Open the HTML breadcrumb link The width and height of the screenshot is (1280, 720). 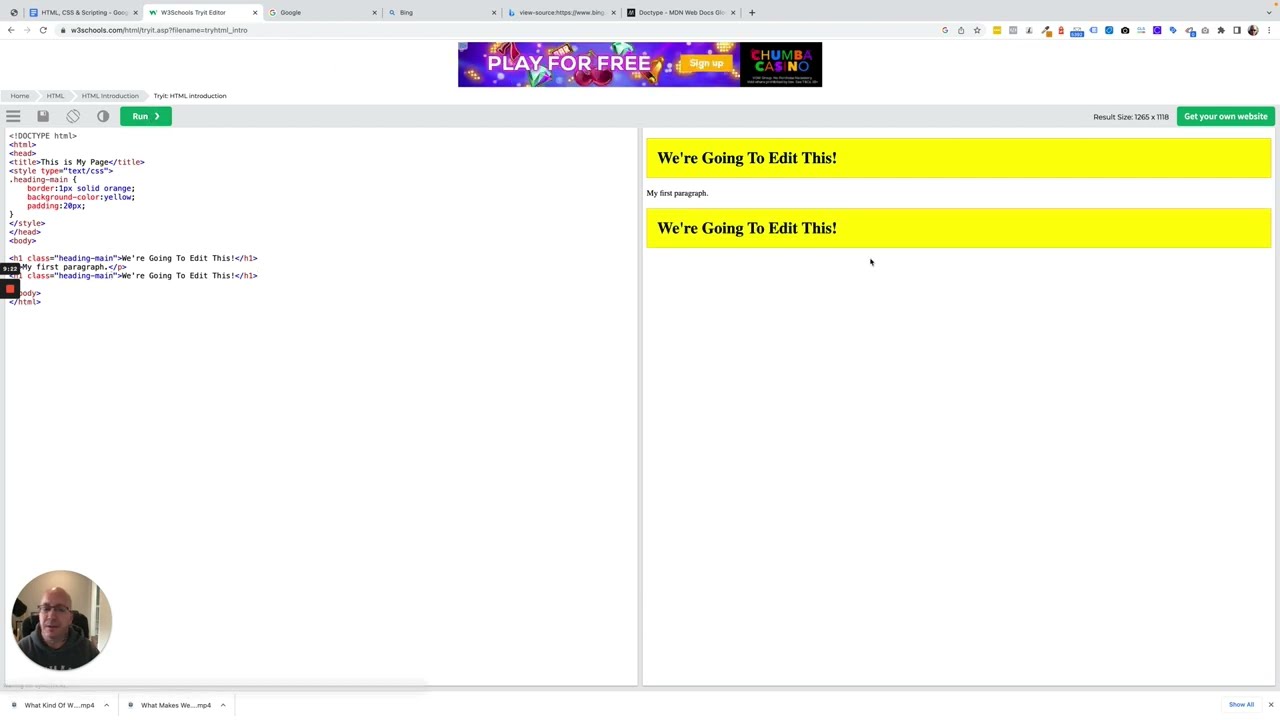pyautogui.click(x=55, y=96)
